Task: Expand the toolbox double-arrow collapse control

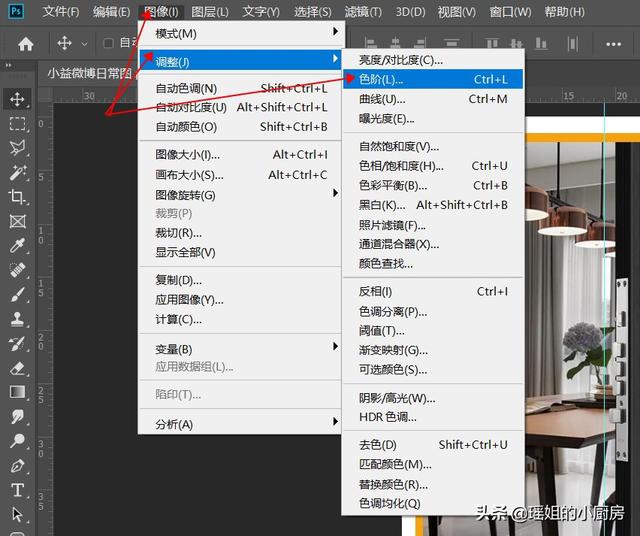Action: [8, 65]
